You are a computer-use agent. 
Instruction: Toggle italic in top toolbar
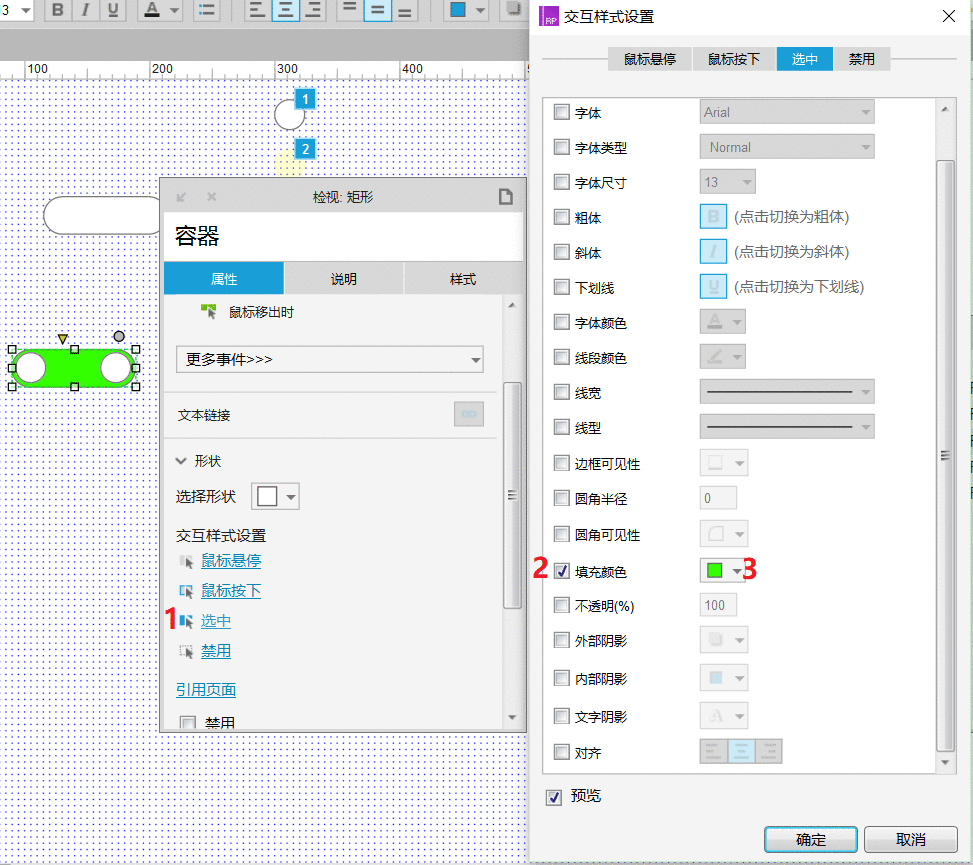85,10
